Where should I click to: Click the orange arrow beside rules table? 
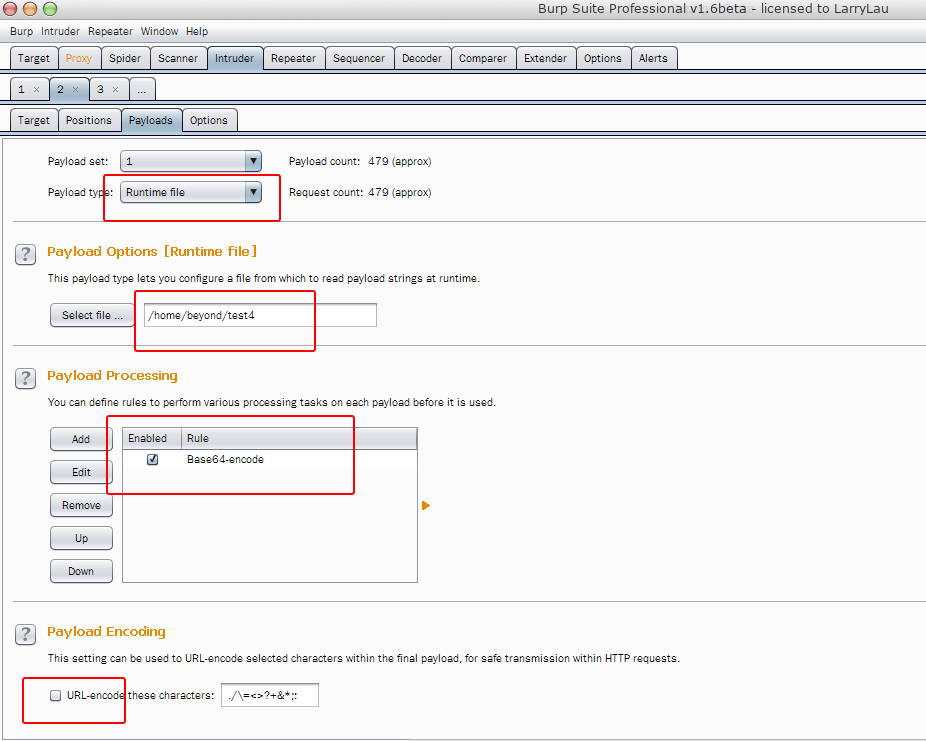(426, 505)
